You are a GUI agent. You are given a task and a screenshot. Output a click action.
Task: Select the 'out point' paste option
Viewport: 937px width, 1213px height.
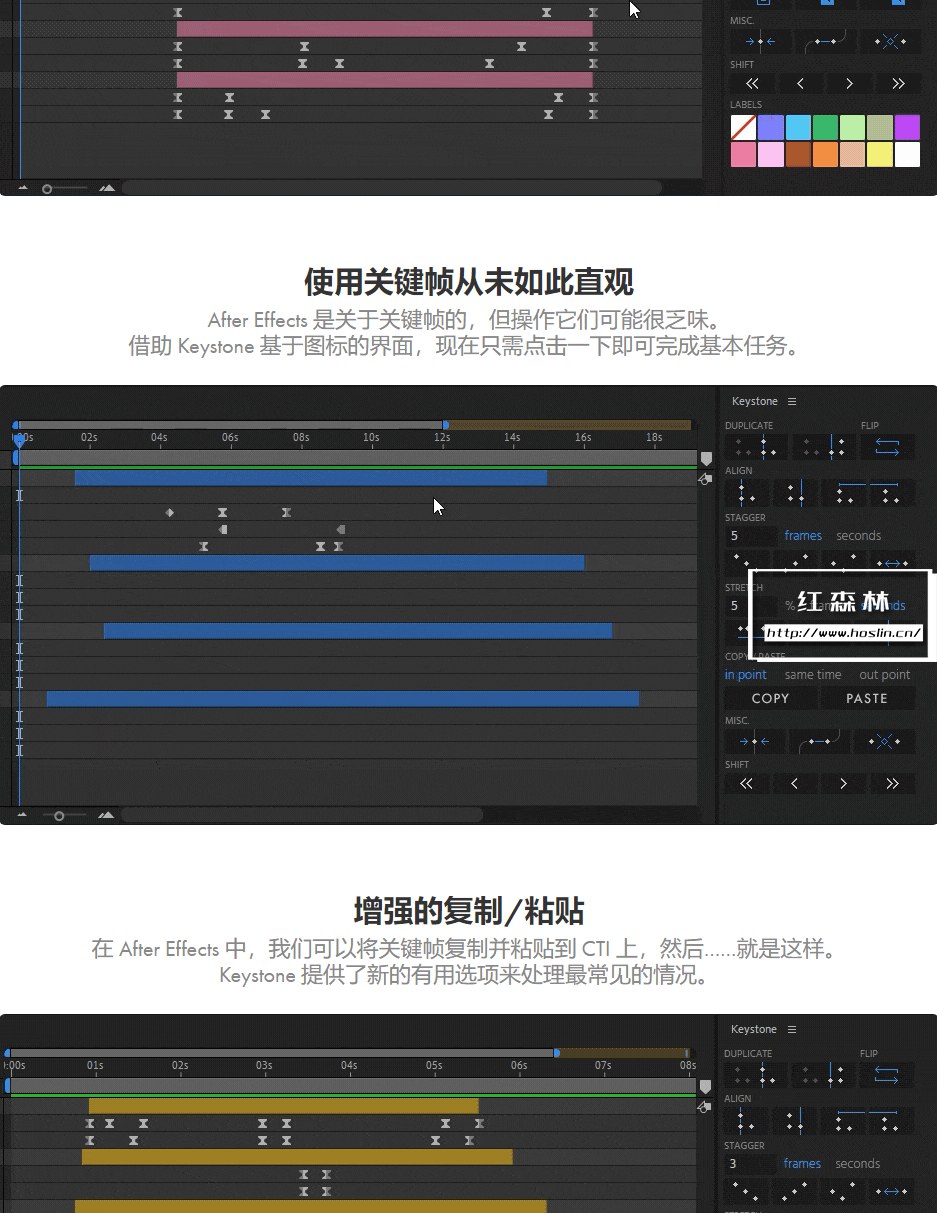coord(885,675)
